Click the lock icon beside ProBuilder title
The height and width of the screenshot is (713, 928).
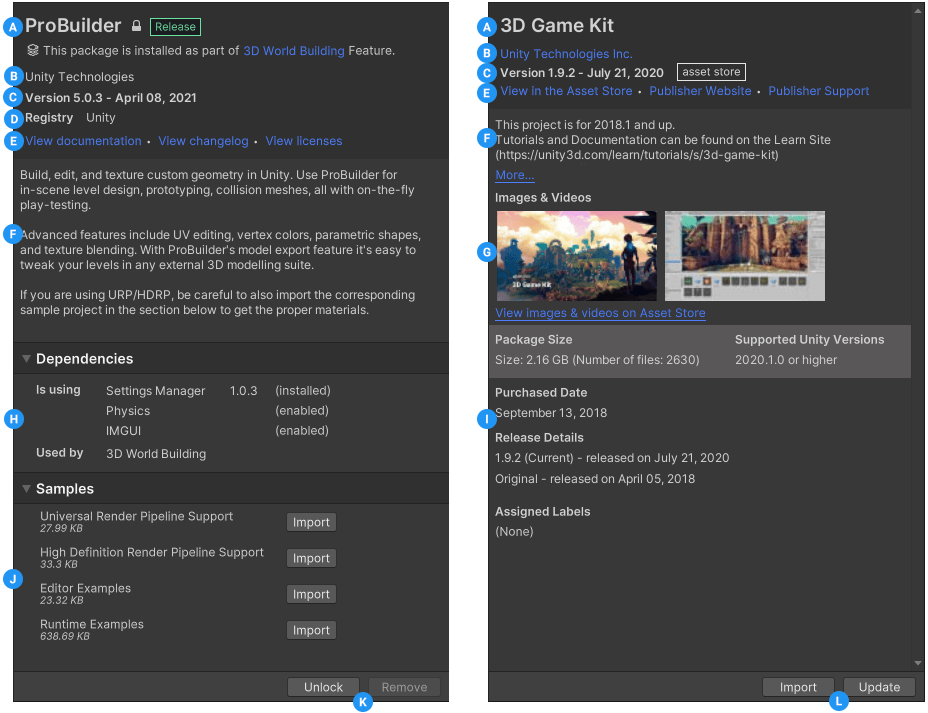[x=136, y=26]
